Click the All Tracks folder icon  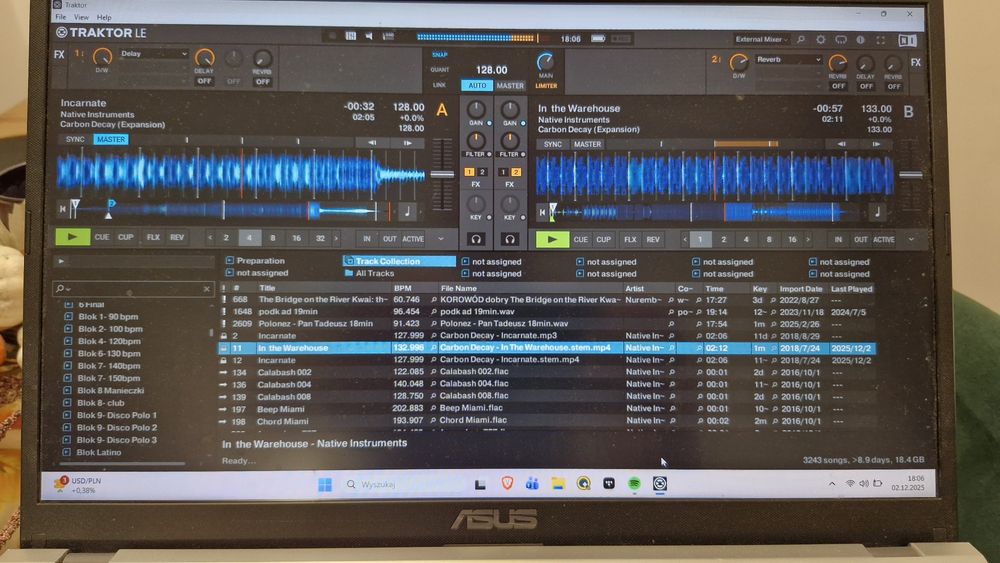(349, 273)
